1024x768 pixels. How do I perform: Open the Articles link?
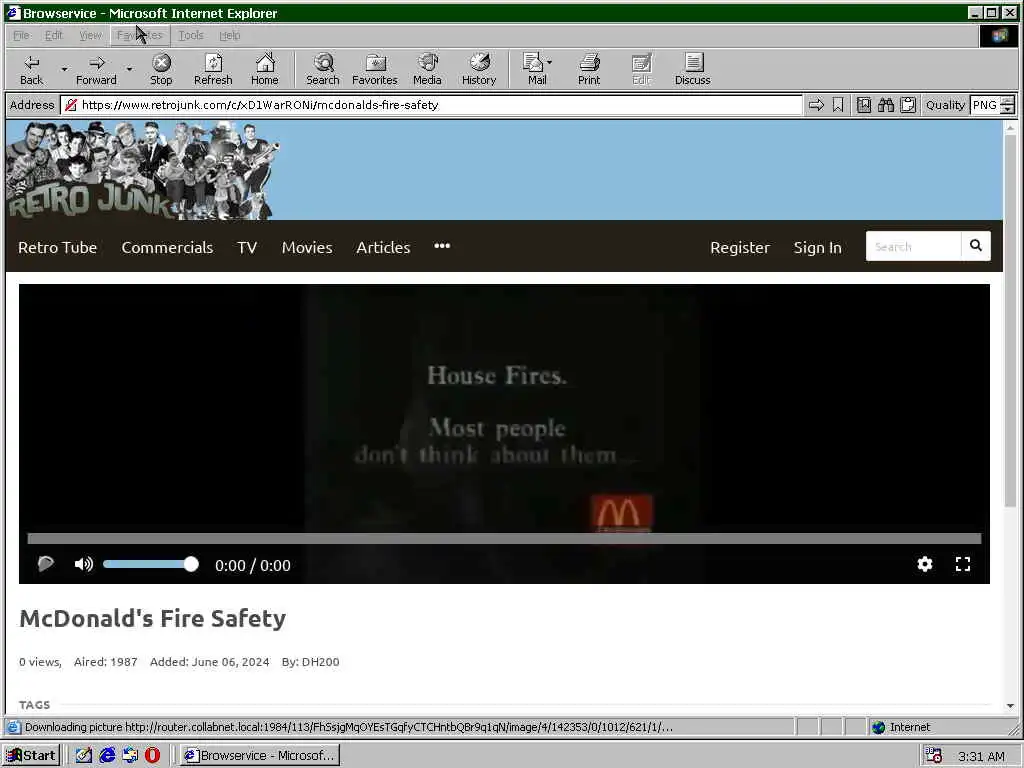[x=383, y=248]
